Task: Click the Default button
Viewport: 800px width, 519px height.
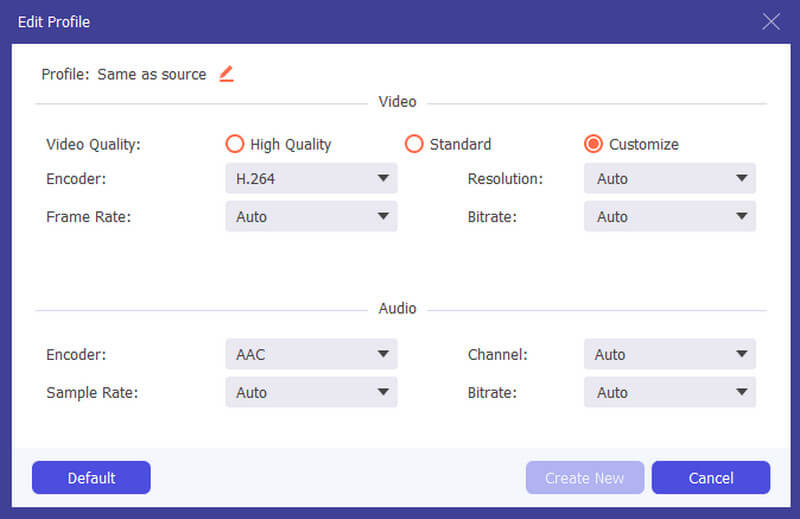Action: tap(91, 478)
